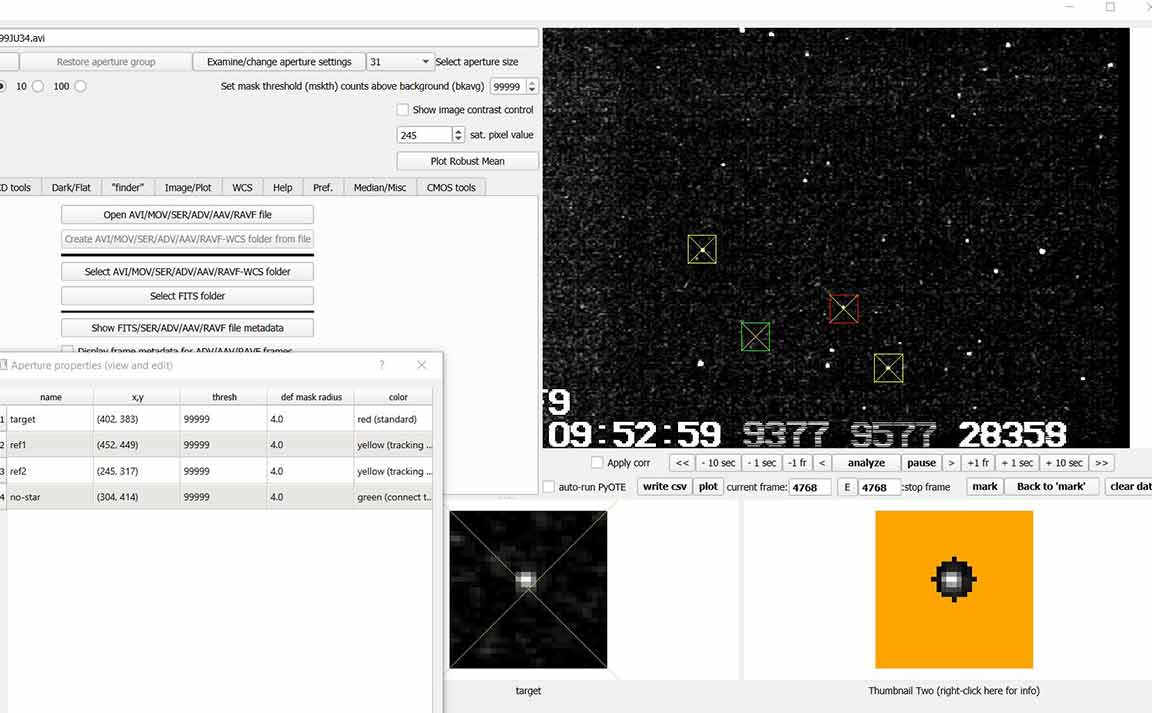Advance one frame with +1 fr
This screenshot has width=1152, height=713.
(x=978, y=463)
